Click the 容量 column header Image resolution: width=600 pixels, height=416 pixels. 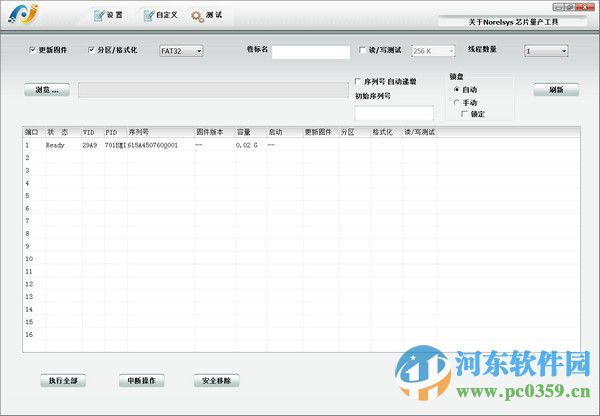tap(251, 132)
